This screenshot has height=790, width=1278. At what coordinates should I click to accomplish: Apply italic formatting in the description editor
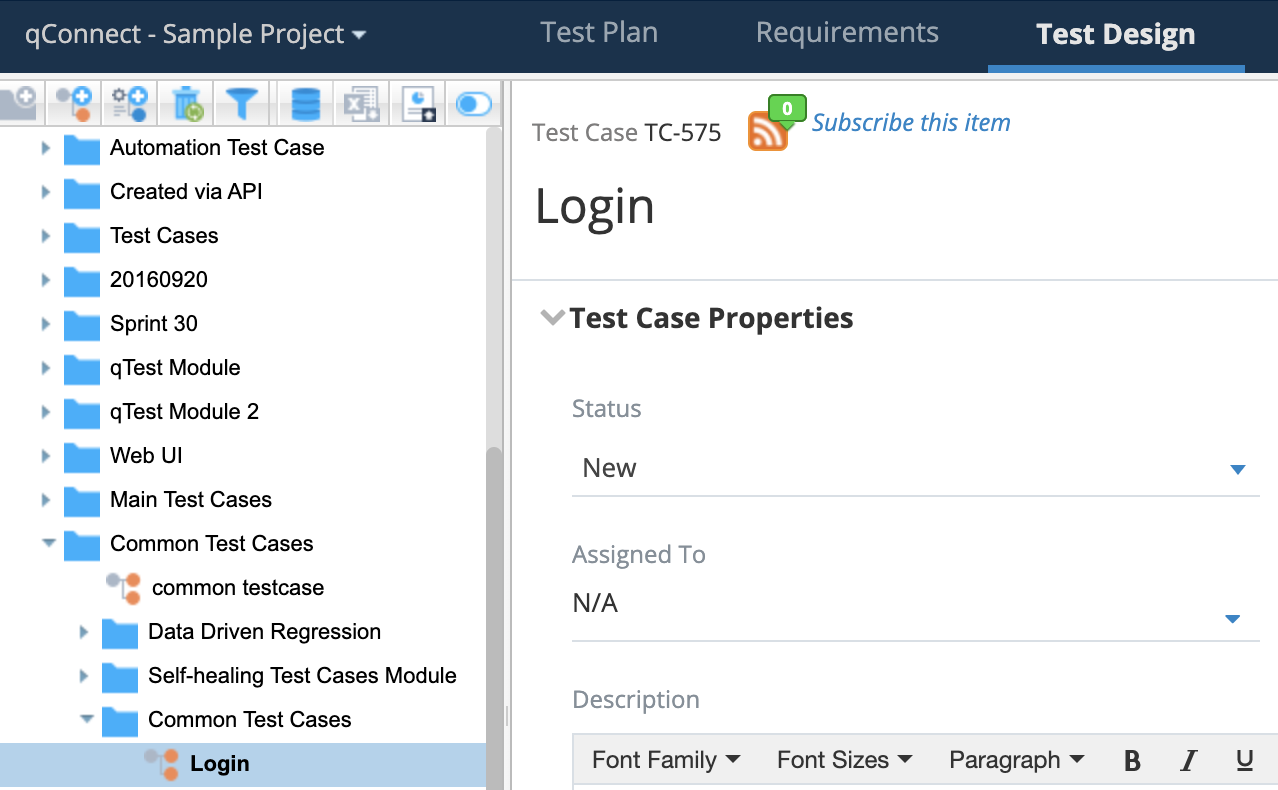(1187, 760)
